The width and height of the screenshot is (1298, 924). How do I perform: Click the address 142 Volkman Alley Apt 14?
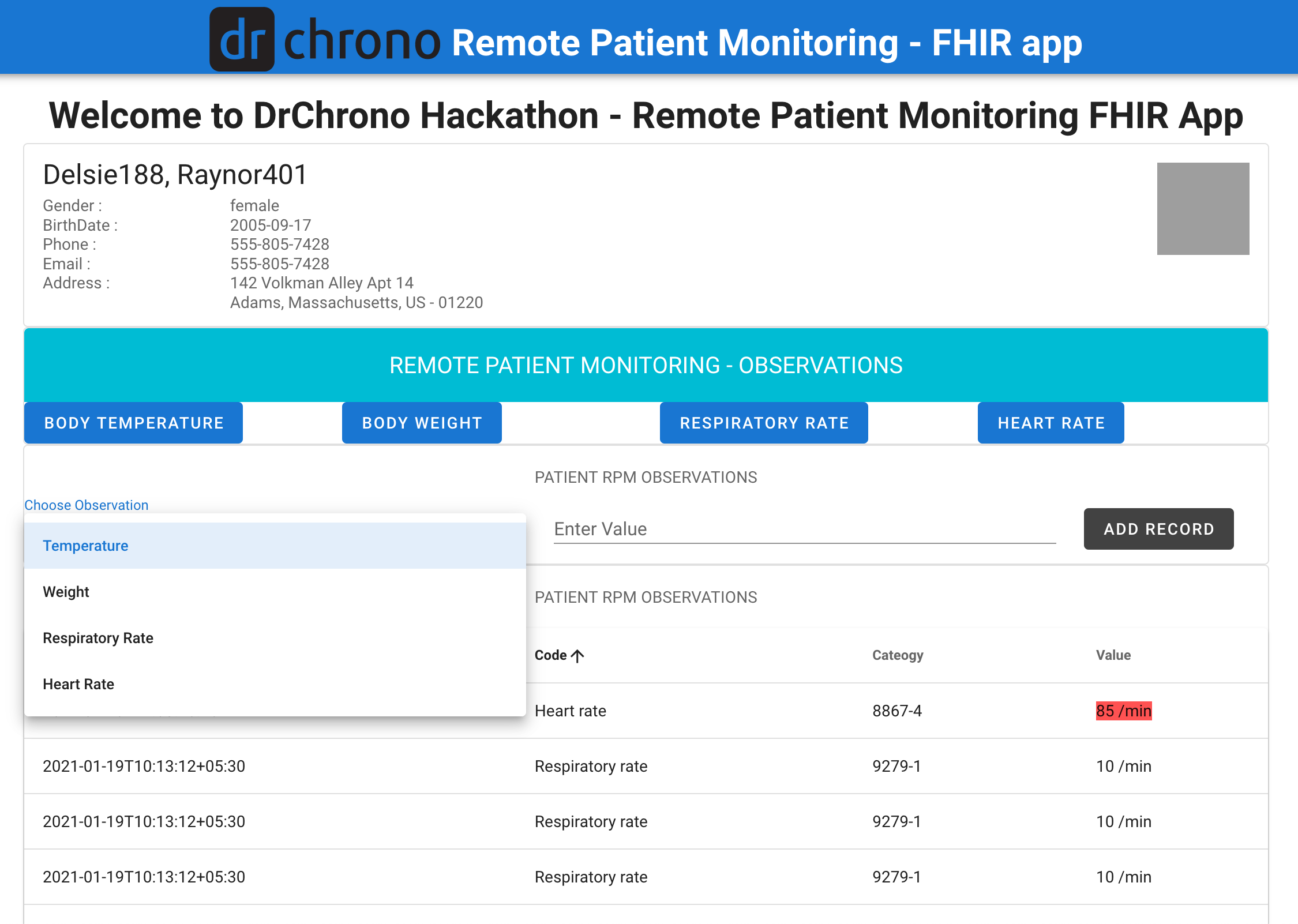pyautogui.click(x=322, y=283)
